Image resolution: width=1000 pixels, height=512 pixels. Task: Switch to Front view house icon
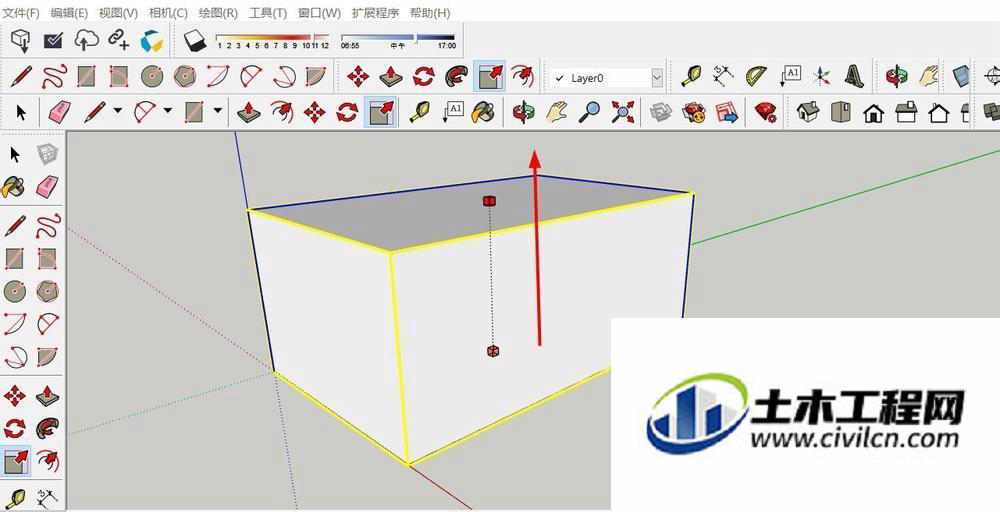874,113
